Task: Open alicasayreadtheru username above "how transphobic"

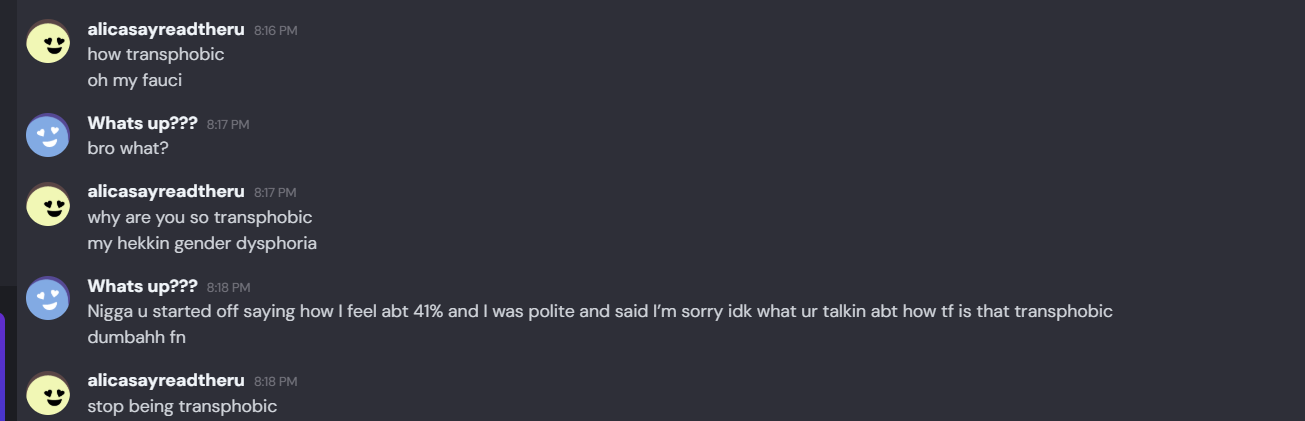Action: pyautogui.click(x=166, y=30)
